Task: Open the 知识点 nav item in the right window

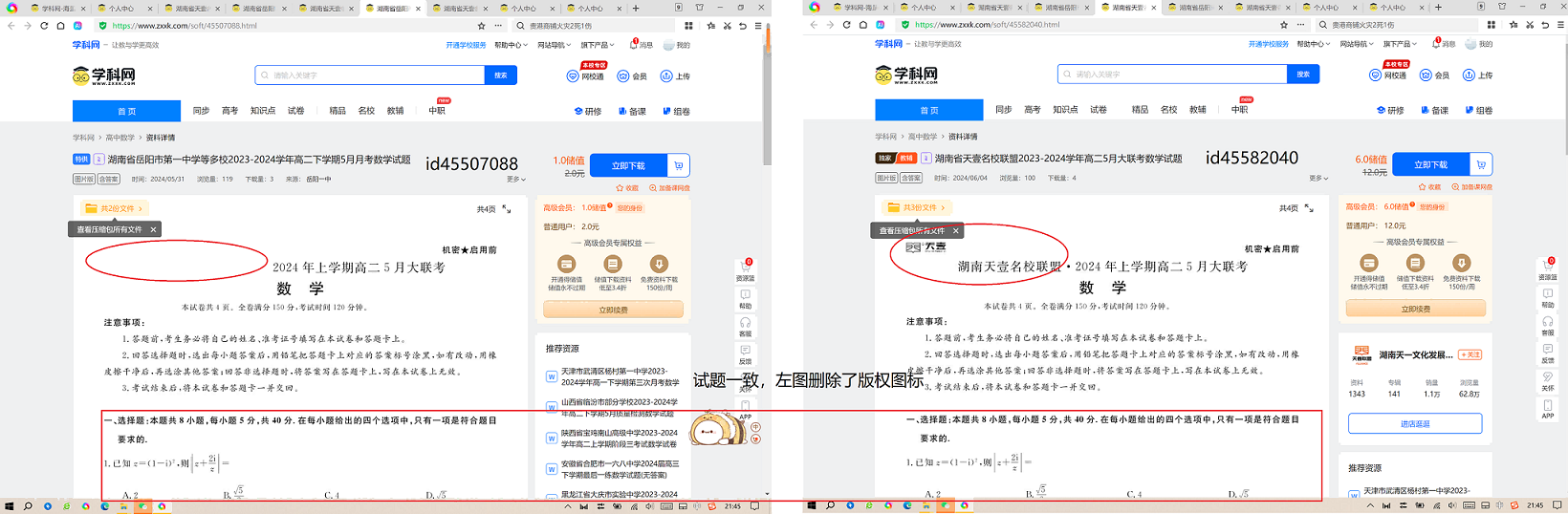Action: (1065, 110)
